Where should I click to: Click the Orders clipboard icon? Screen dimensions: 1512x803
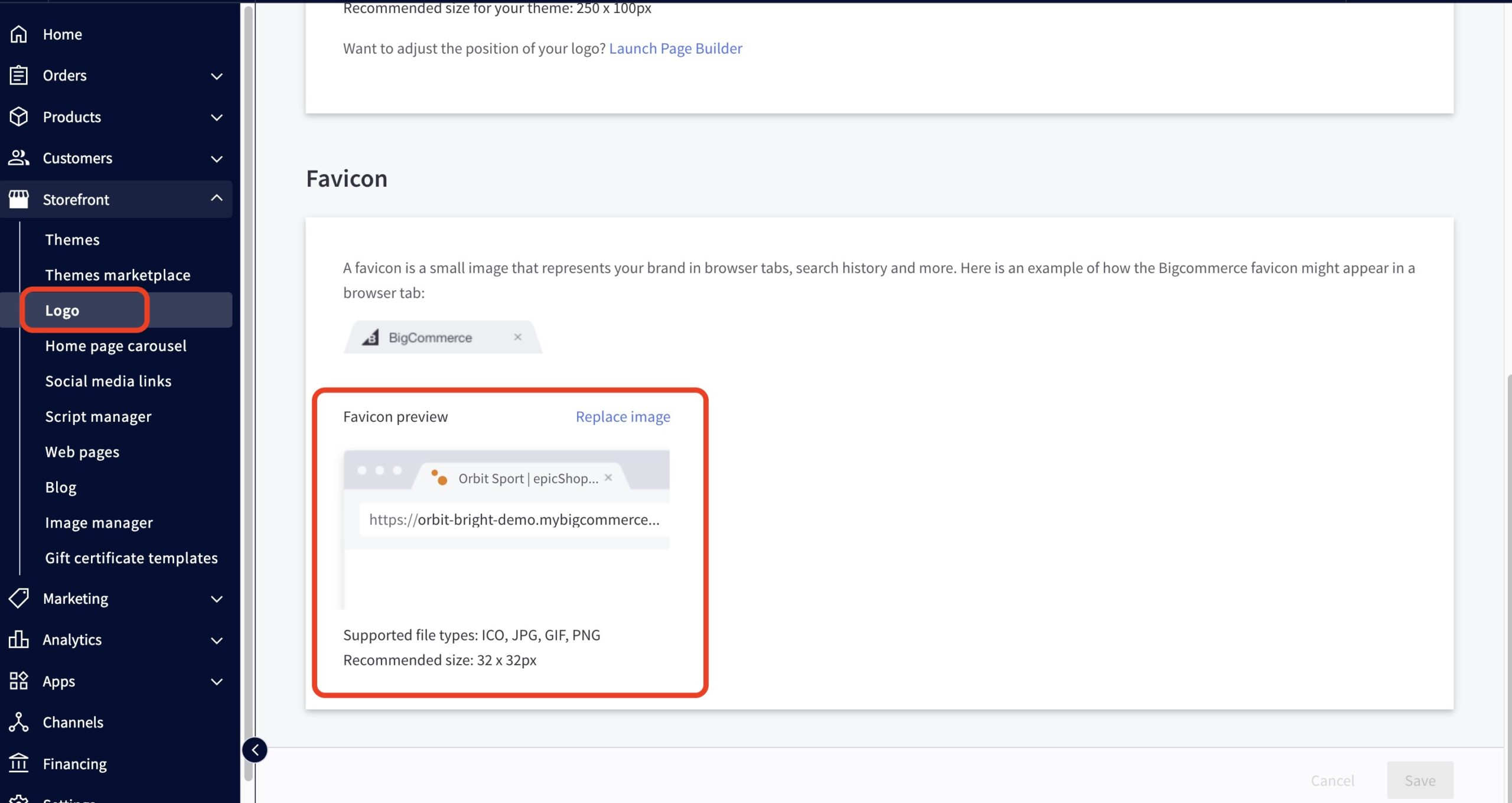(19, 76)
